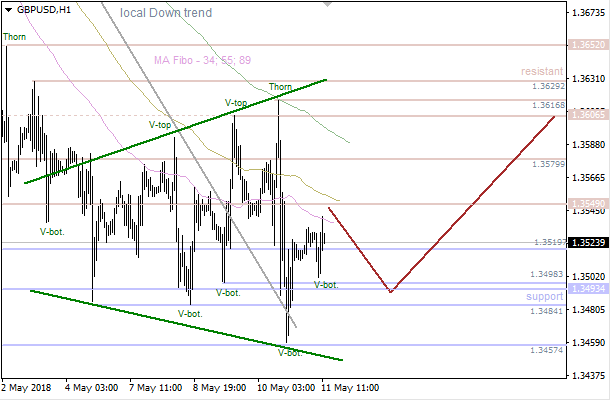Select the leftmost V-top label
The height and width of the screenshot is (400, 610).
point(160,126)
